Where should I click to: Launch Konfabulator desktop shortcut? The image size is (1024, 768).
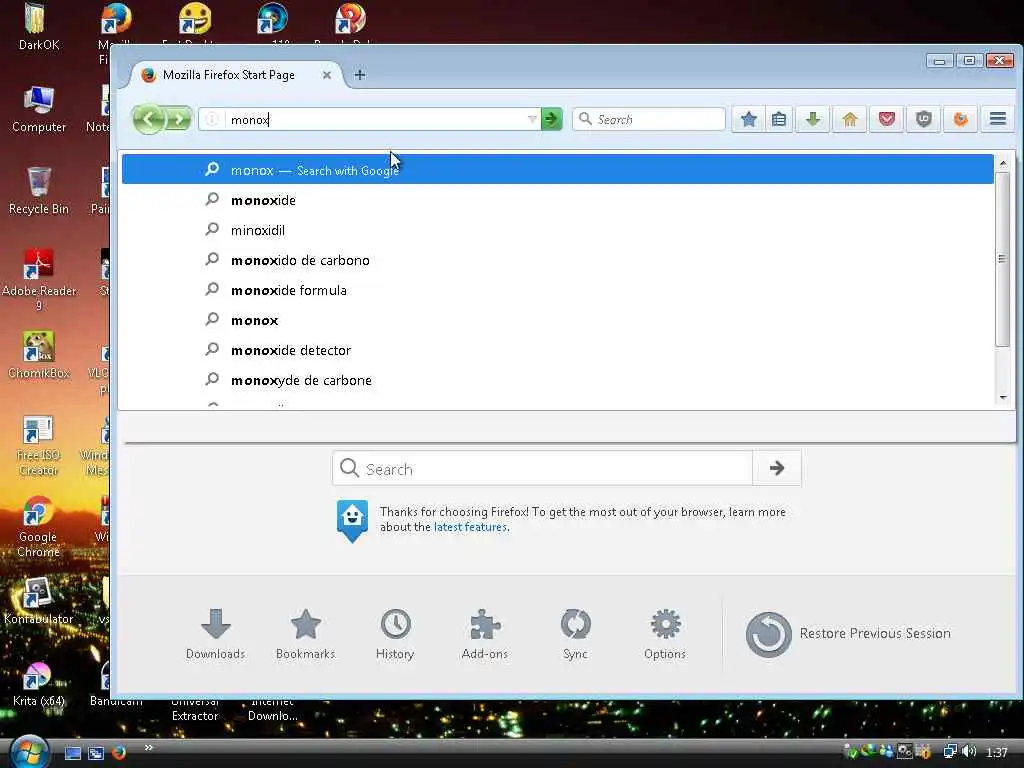(x=38, y=601)
